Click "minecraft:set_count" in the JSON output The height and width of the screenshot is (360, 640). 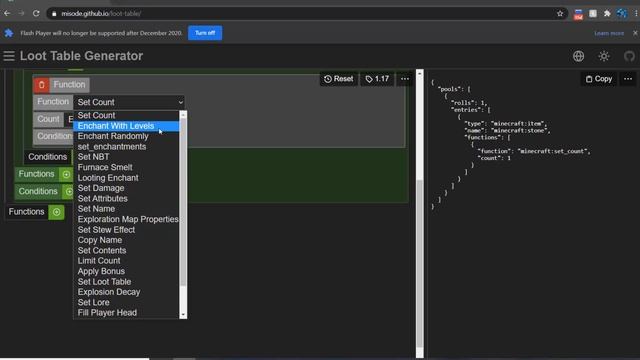(x=553, y=151)
